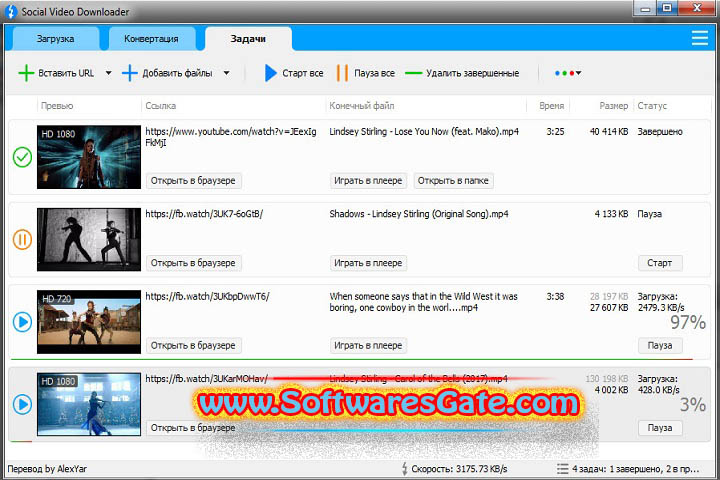Click the fb.watch/3UK7-6oGtB/ URL

pyautogui.click(x=204, y=214)
